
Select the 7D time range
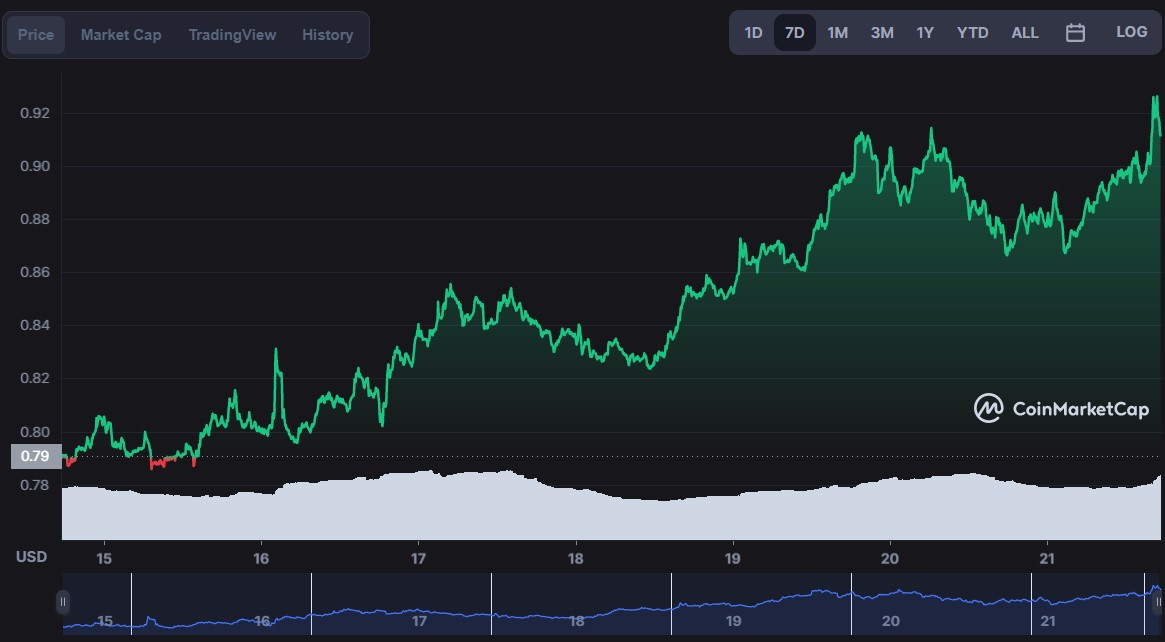click(795, 33)
